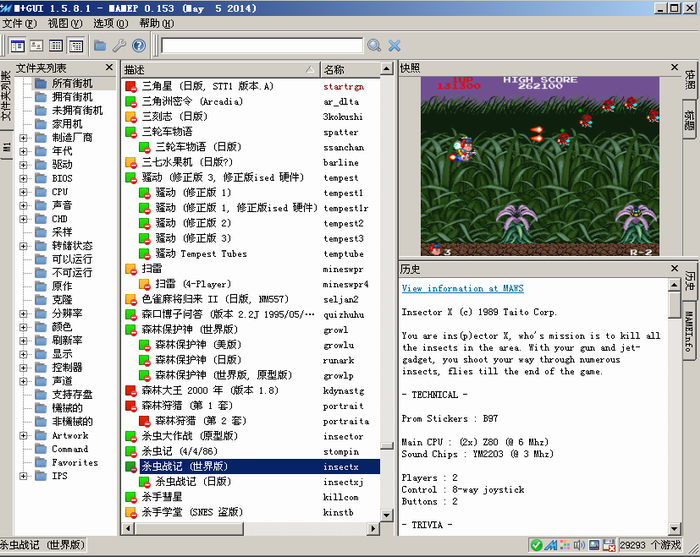Click the green icon beside 杀手彗星
This screenshot has height=557, width=700.
tap(131, 497)
